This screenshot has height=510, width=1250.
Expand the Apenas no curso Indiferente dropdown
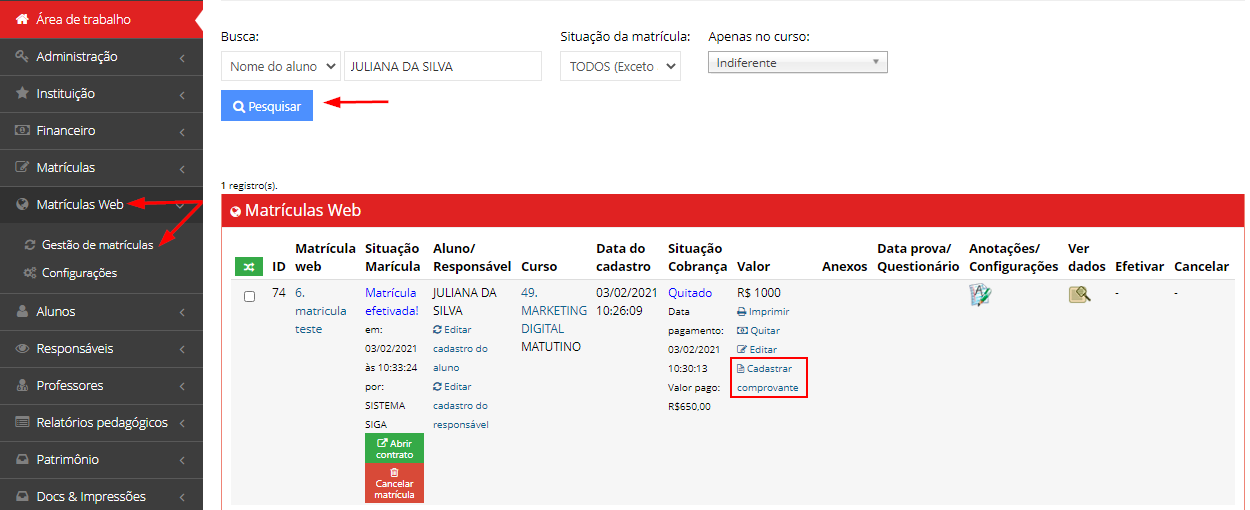(x=797, y=63)
